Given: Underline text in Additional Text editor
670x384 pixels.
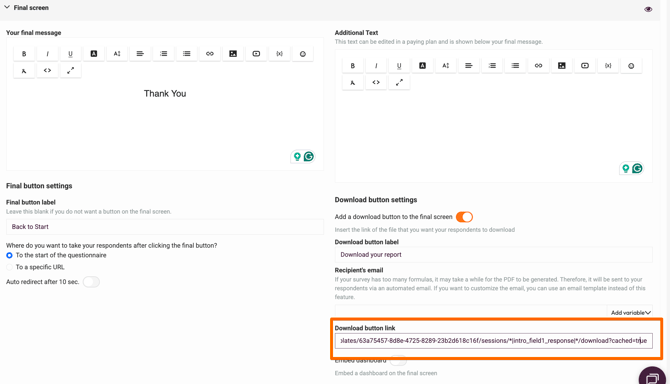Looking at the screenshot, I should 399,66.
